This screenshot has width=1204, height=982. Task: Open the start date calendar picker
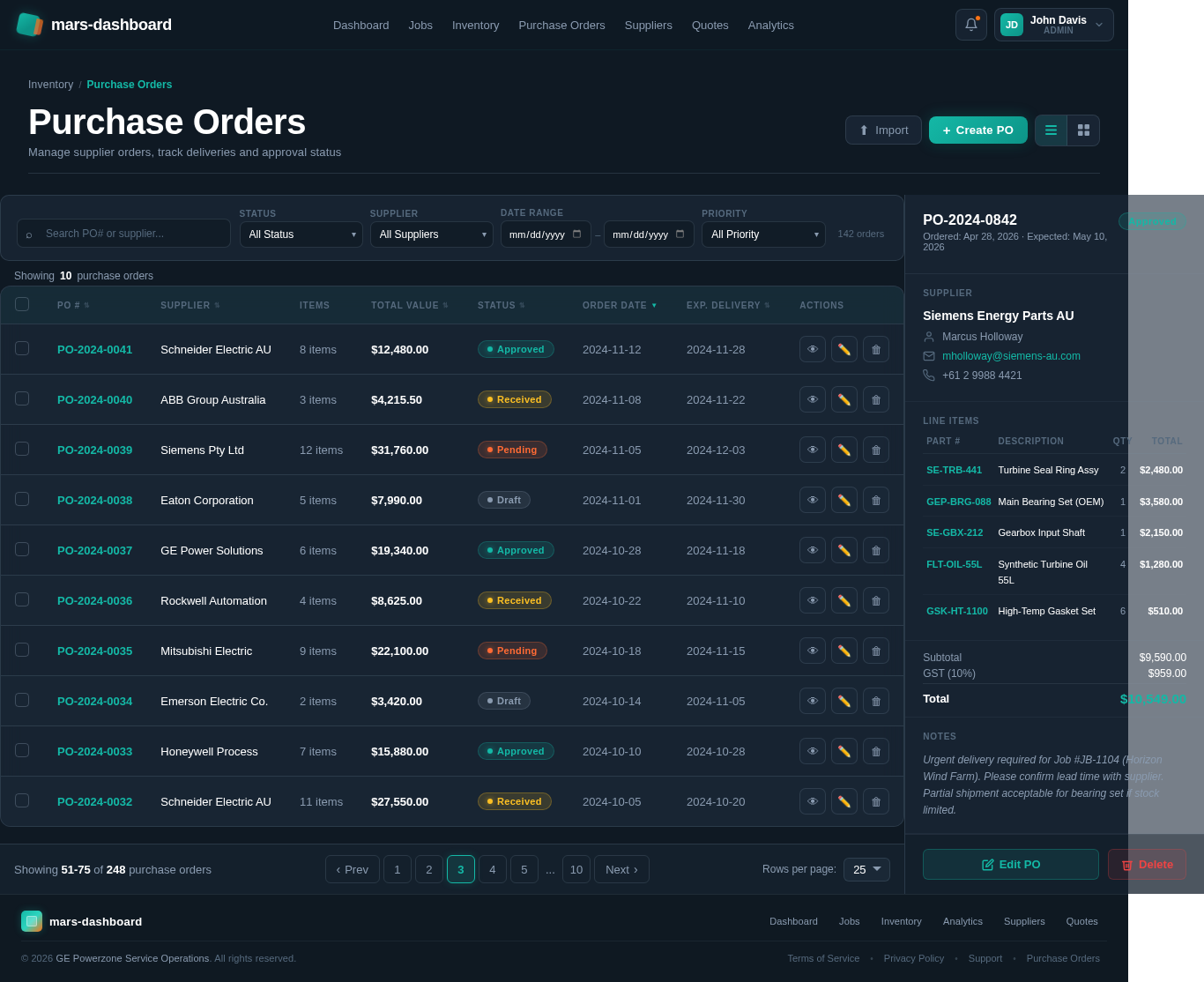576,234
